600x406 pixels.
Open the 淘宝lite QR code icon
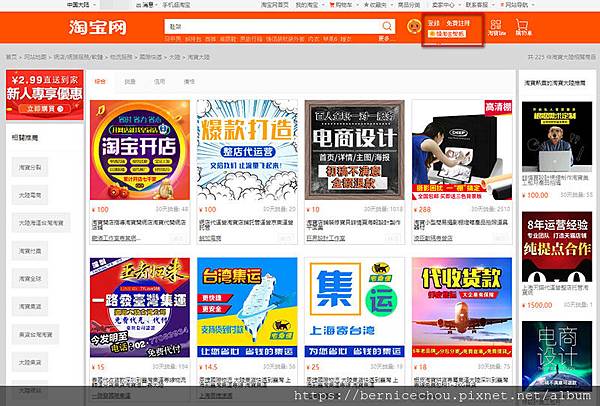click(496, 28)
